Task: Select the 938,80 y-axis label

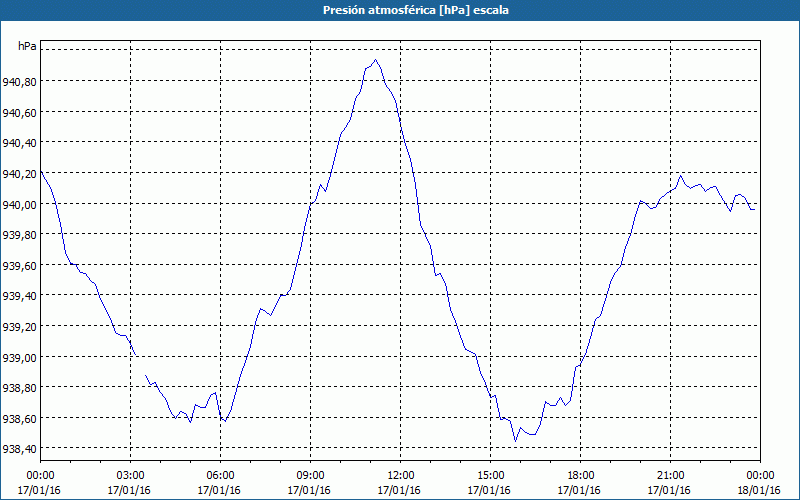Action: [x=19, y=388]
